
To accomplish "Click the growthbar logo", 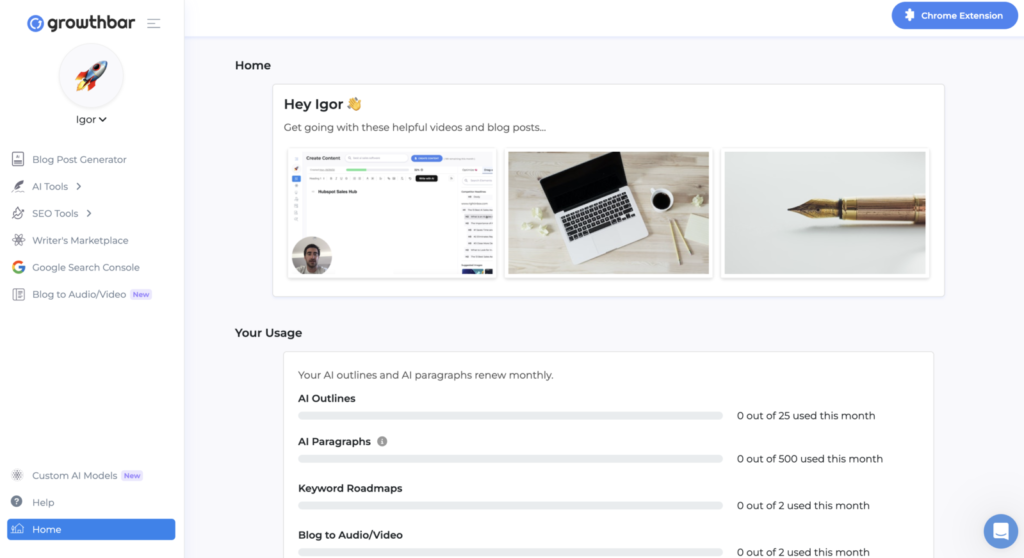I will [81, 23].
